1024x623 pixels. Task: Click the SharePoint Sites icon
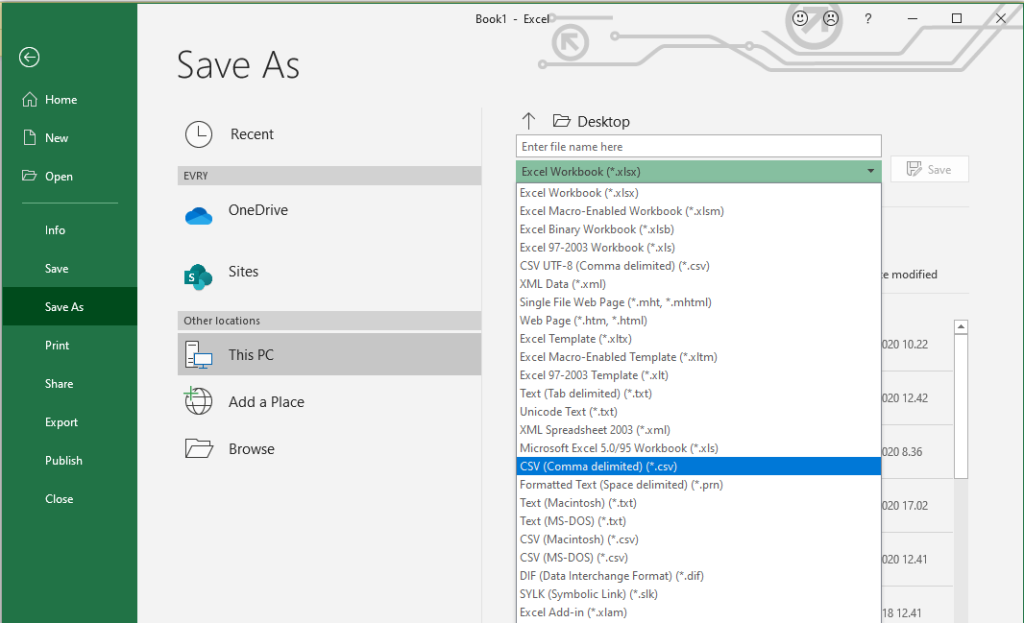click(198, 277)
